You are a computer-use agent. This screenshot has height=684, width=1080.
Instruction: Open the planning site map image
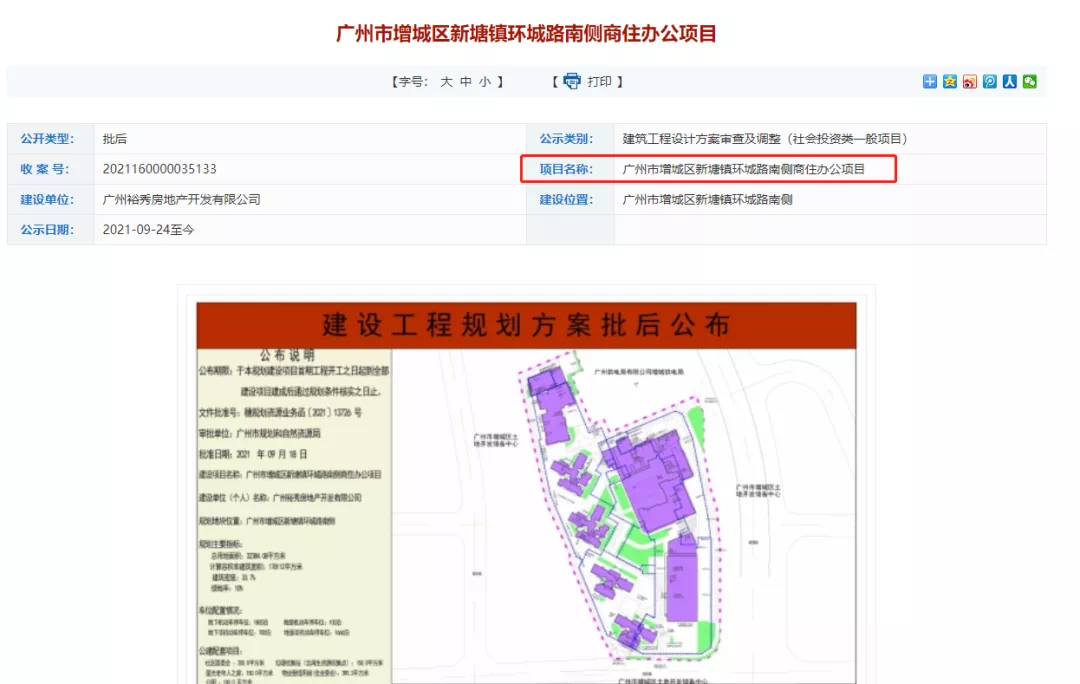coord(625,510)
